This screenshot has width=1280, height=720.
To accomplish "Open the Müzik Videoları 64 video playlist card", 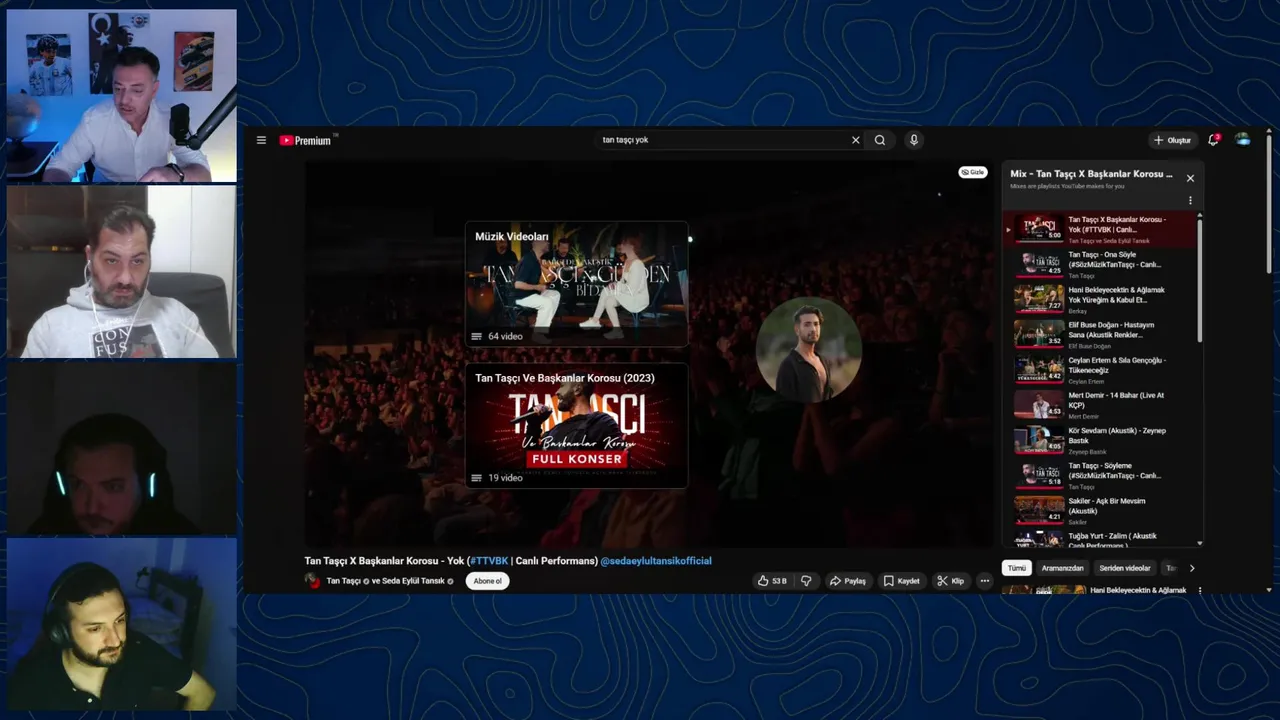I will tap(576, 284).
